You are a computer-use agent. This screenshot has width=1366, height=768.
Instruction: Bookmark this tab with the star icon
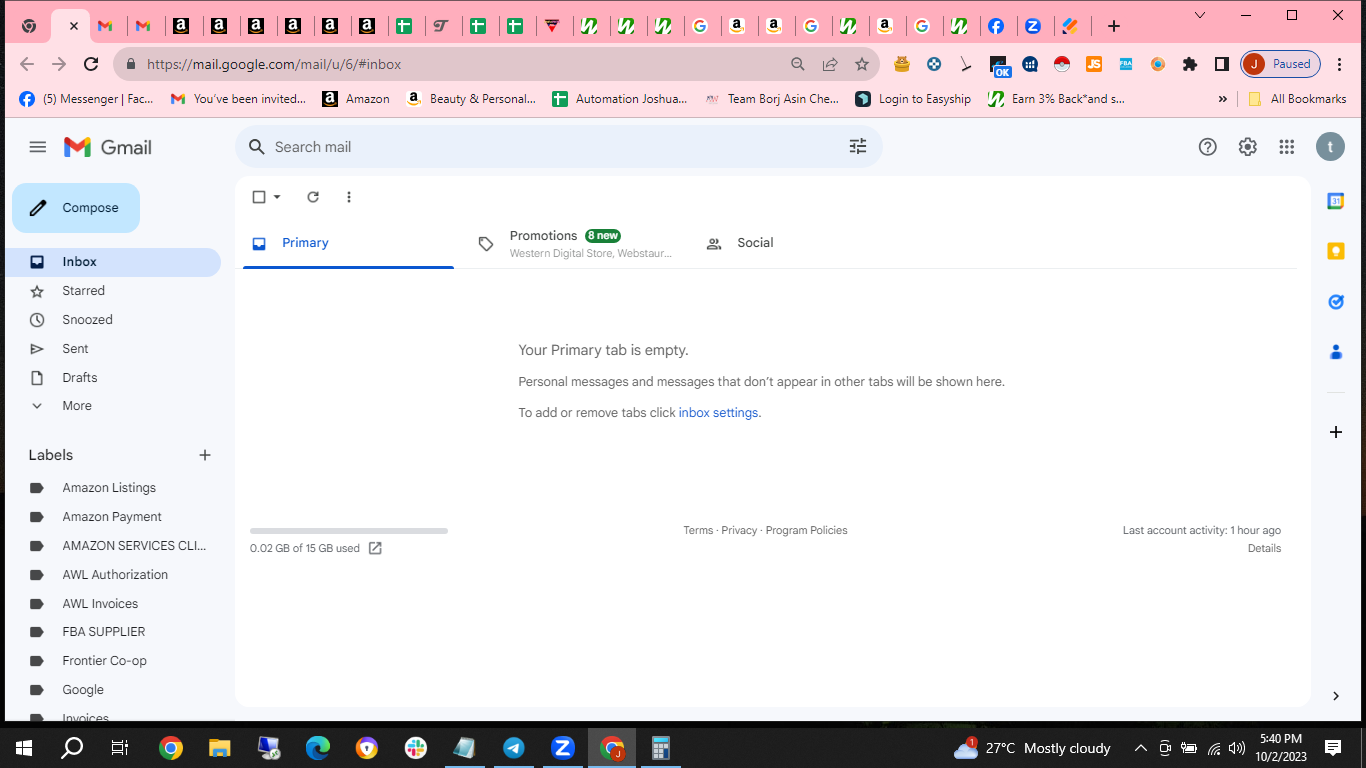(862, 64)
